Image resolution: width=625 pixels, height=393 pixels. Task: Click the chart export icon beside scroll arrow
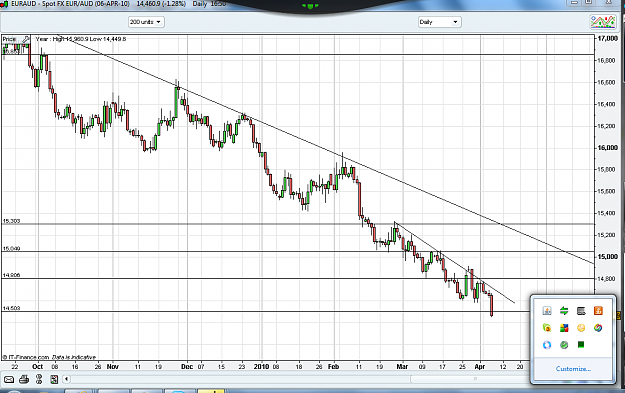pos(54,379)
